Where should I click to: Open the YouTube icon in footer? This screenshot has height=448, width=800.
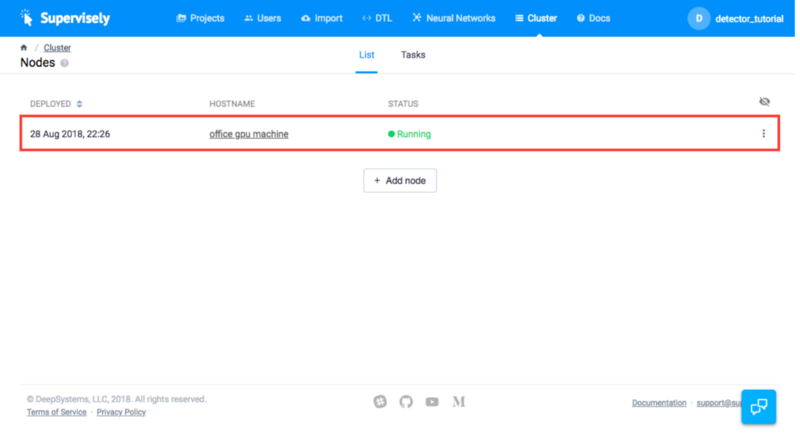pos(432,402)
